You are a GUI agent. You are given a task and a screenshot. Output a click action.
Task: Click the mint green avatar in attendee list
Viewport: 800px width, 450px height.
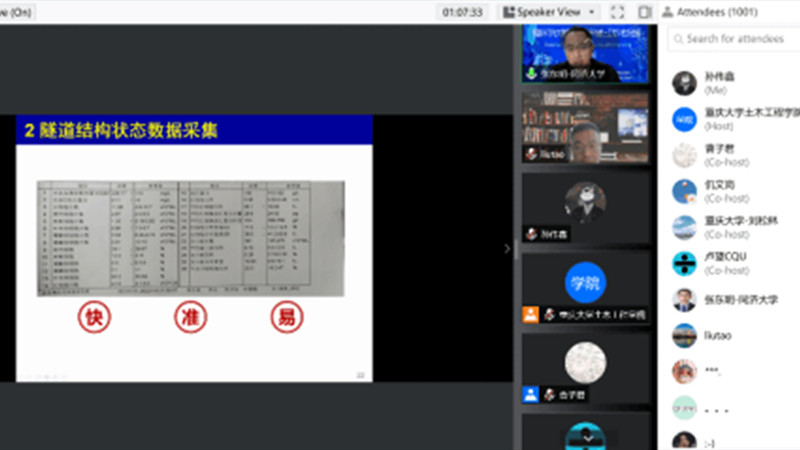click(x=684, y=408)
